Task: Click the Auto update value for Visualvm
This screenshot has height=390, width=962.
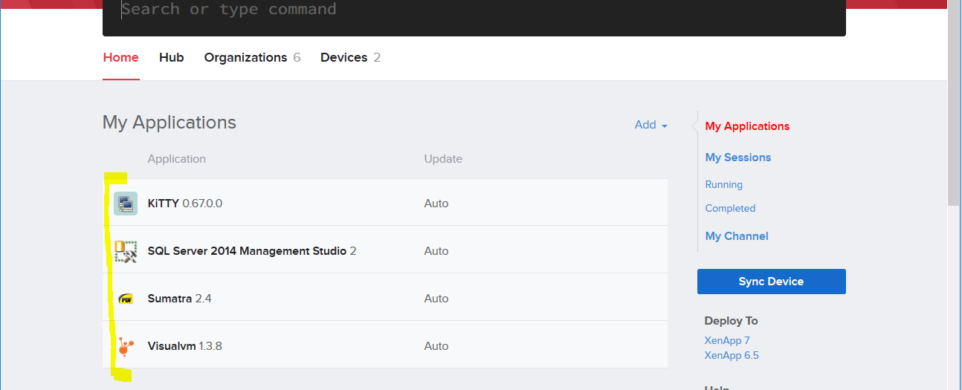Action: [436, 346]
